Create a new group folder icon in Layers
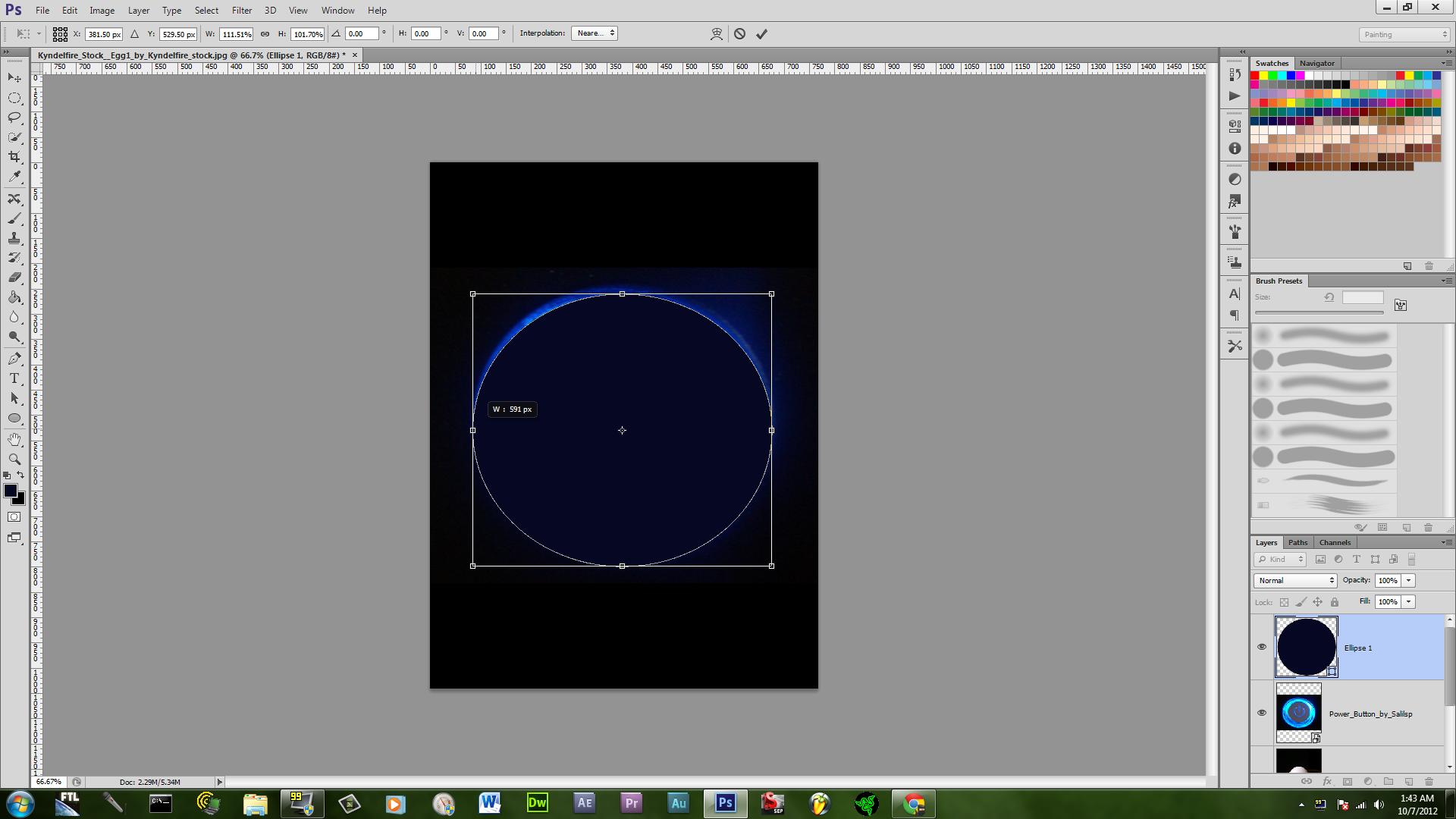This screenshot has width=1456, height=819. coord(1389,781)
